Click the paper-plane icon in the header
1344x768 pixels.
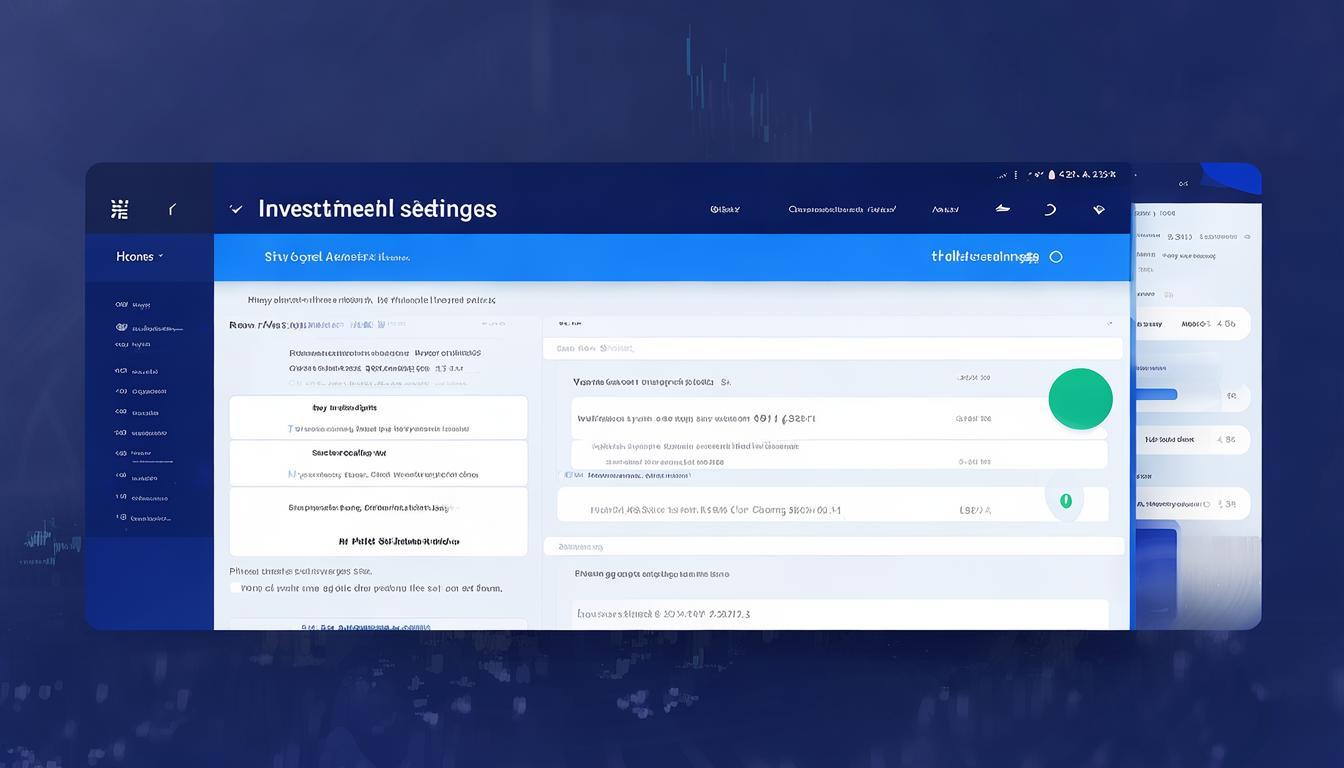pos(1002,209)
